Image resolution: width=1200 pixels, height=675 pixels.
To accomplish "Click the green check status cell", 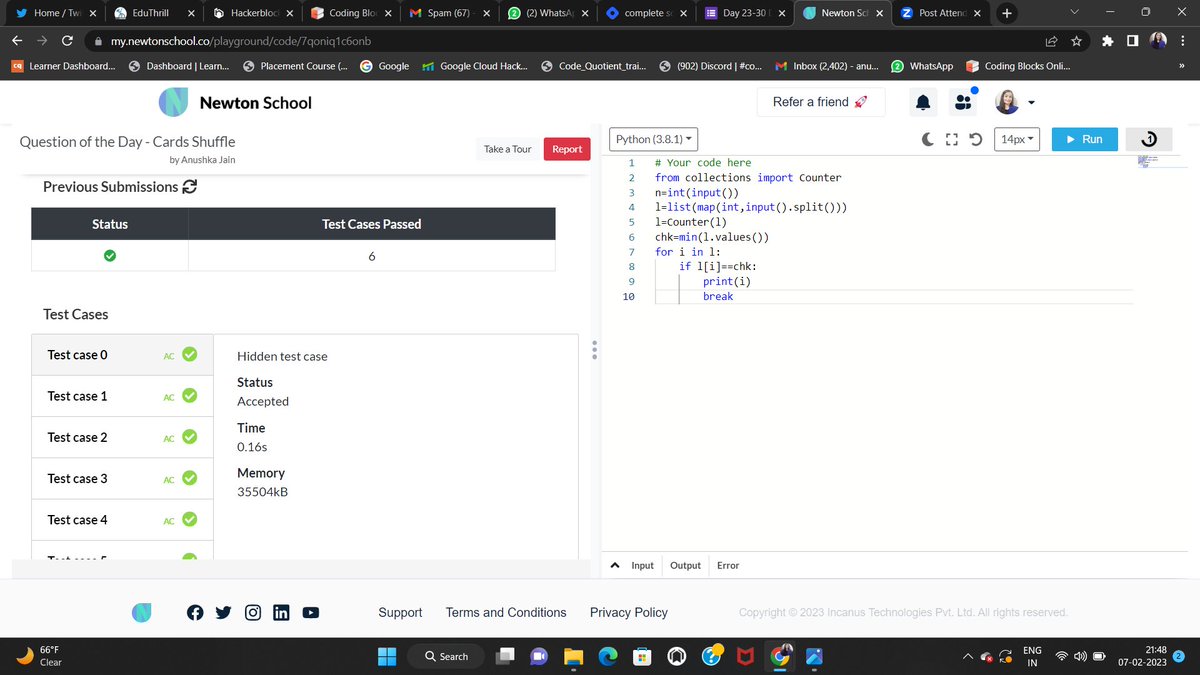I will [x=110, y=256].
